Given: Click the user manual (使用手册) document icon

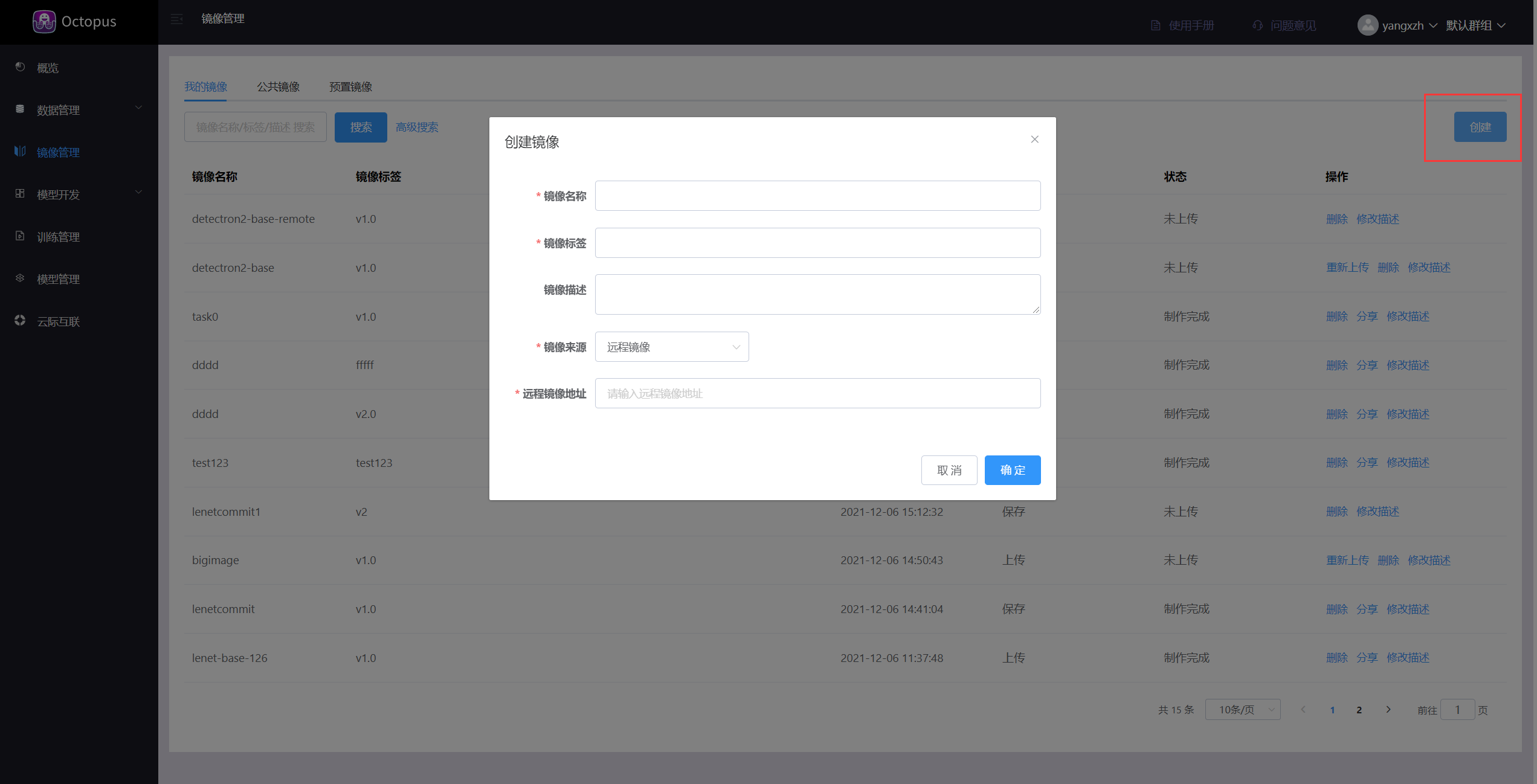Looking at the screenshot, I should tap(1156, 25).
